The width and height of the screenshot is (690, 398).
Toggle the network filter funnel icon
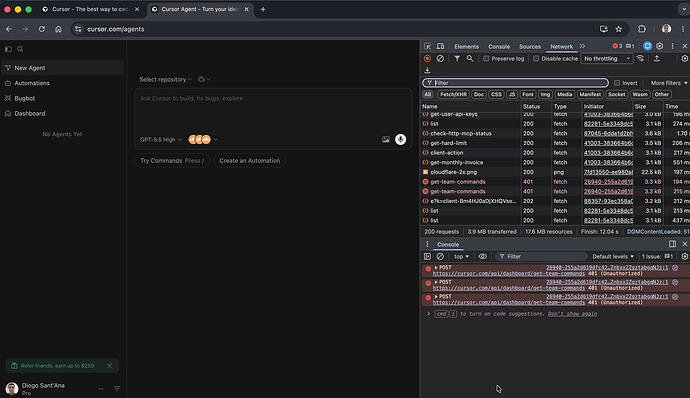pos(457,59)
